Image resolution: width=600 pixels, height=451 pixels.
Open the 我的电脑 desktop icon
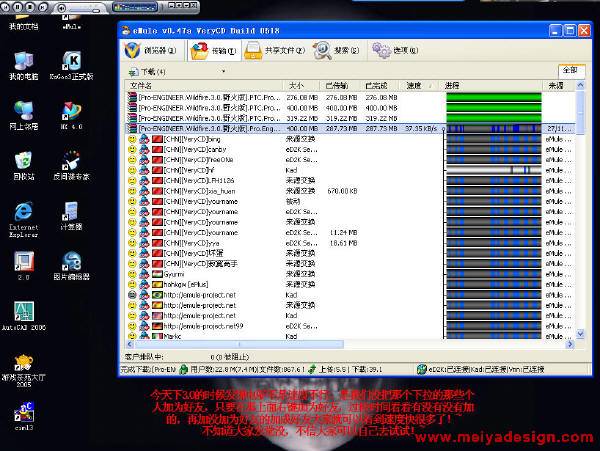pos(24,66)
